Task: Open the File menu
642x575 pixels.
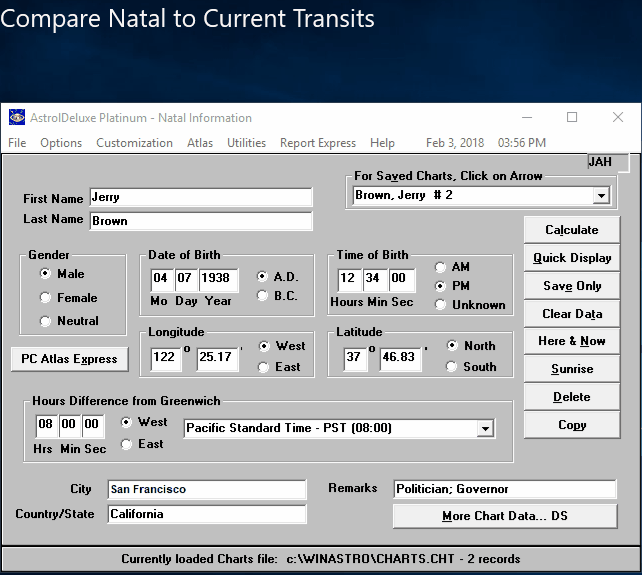Action: [x=17, y=143]
